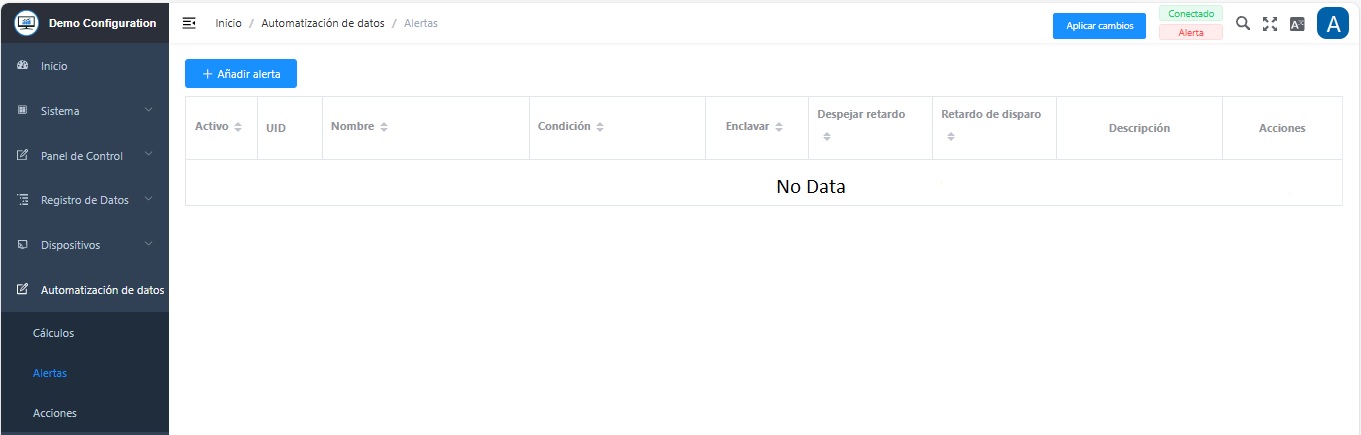
Task: Open the search magnifier icon
Action: [x=1243, y=23]
